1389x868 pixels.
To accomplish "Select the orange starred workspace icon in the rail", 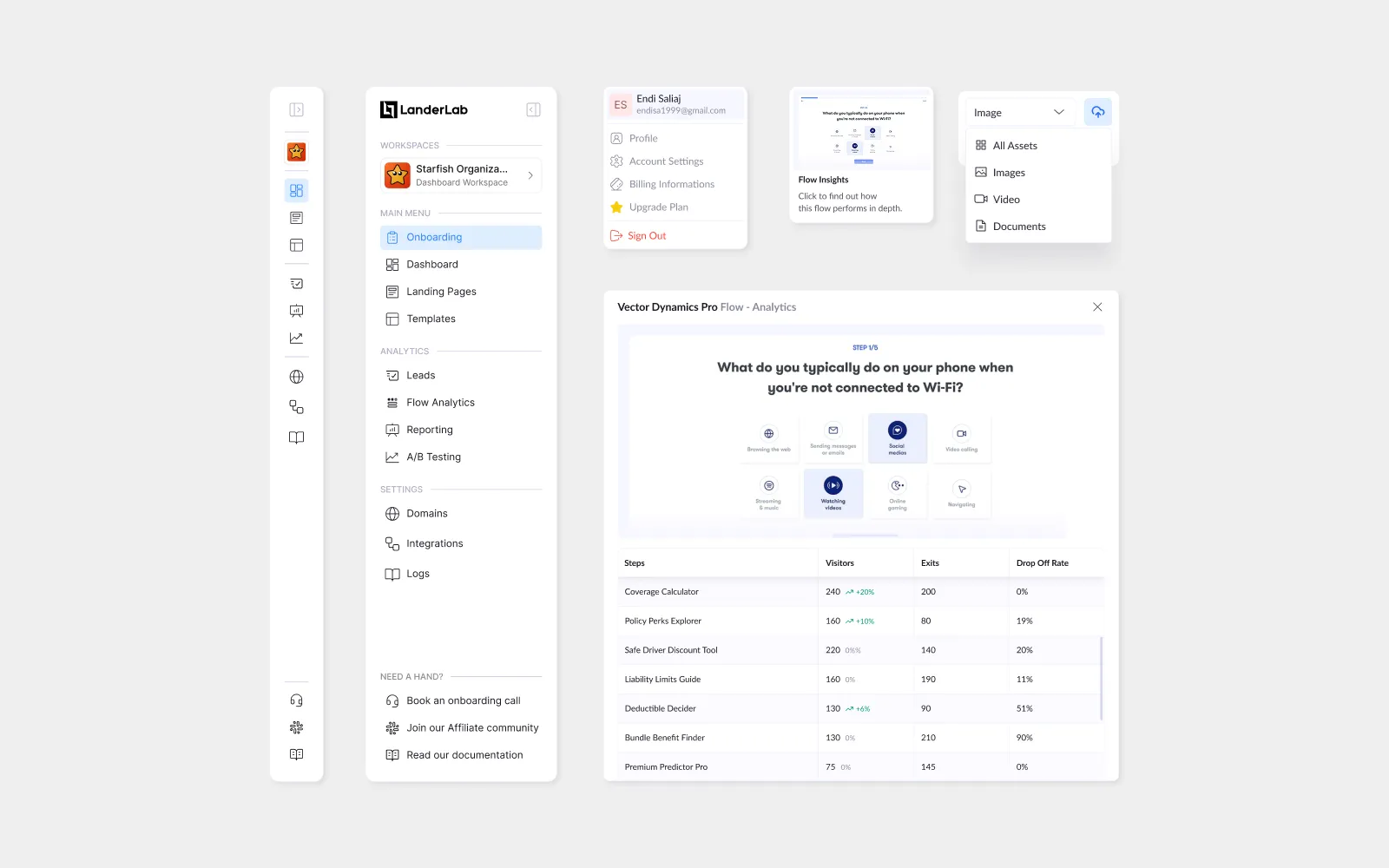I will tap(296, 152).
